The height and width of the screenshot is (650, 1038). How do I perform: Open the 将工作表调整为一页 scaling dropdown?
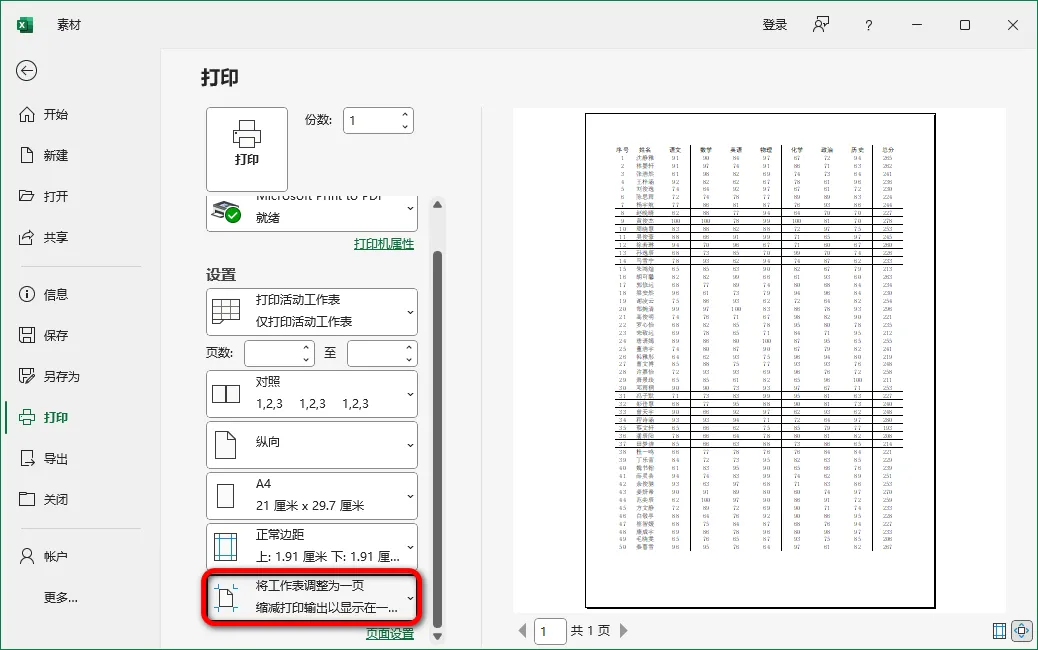(312, 598)
